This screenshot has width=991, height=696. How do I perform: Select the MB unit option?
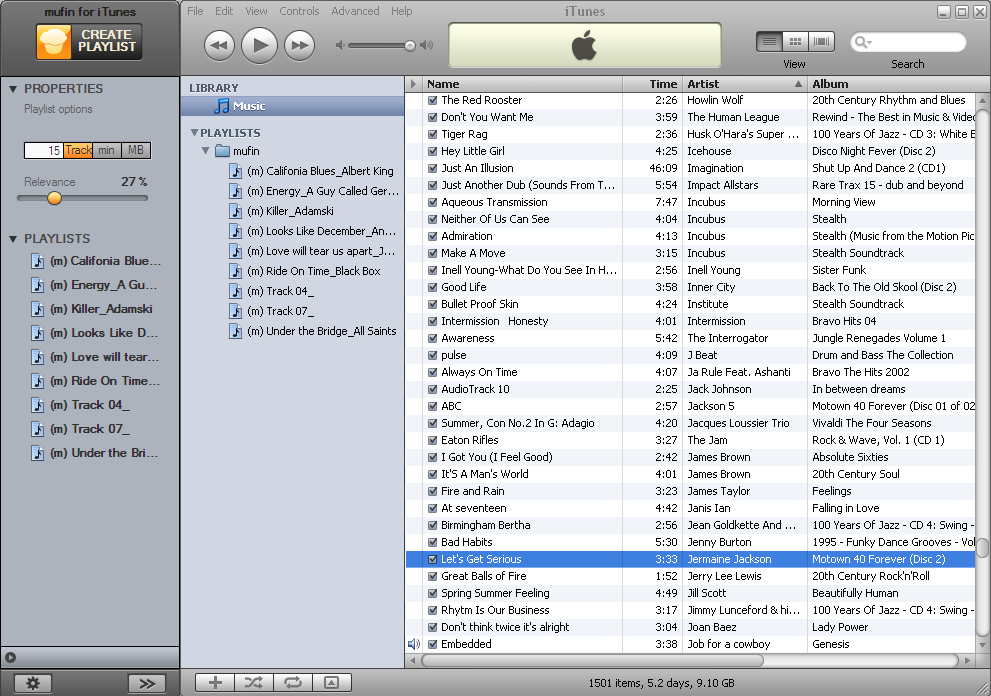136,150
